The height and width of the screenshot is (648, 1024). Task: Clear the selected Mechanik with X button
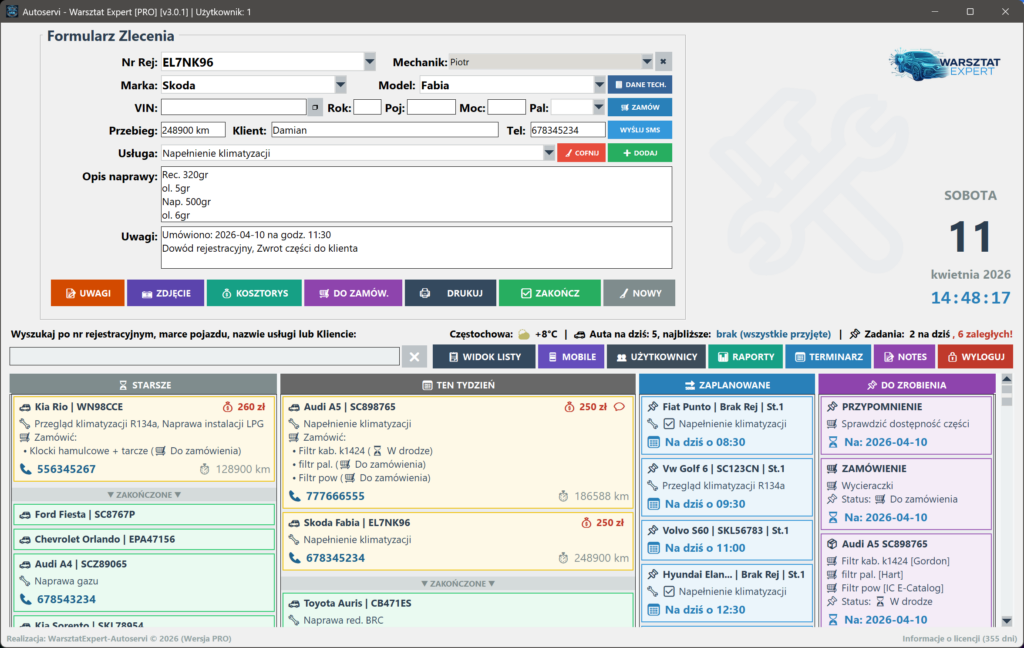tap(664, 62)
